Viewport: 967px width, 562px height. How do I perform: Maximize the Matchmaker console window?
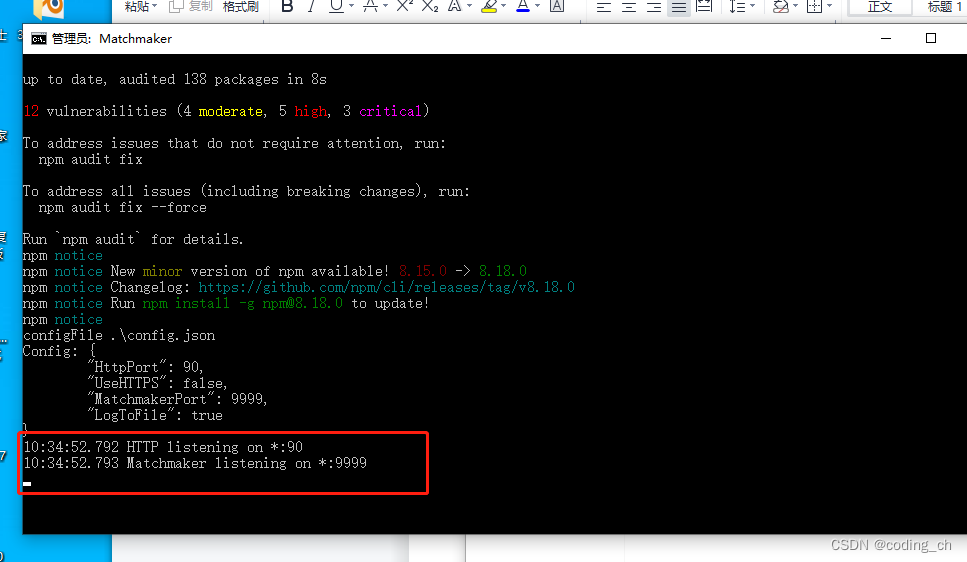pos(931,38)
